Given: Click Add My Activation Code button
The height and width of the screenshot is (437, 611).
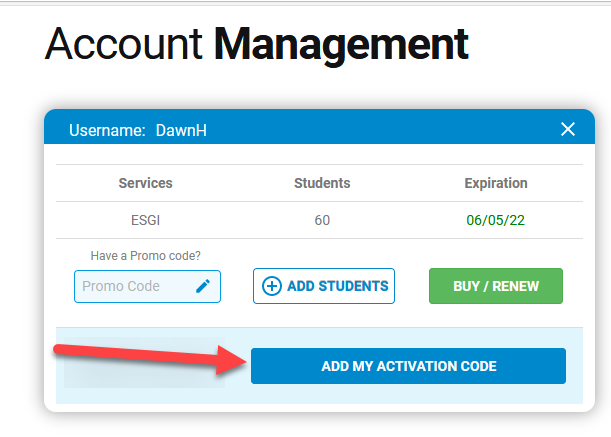Looking at the screenshot, I should 408,366.
